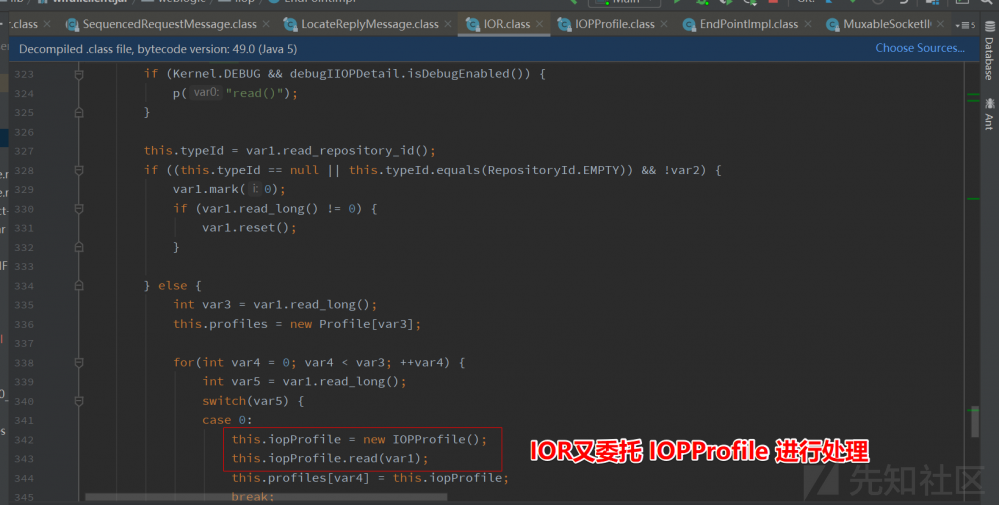Close the LocateReplyMessage.class tab
The height and width of the screenshot is (505, 999).
tap(448, 24)
